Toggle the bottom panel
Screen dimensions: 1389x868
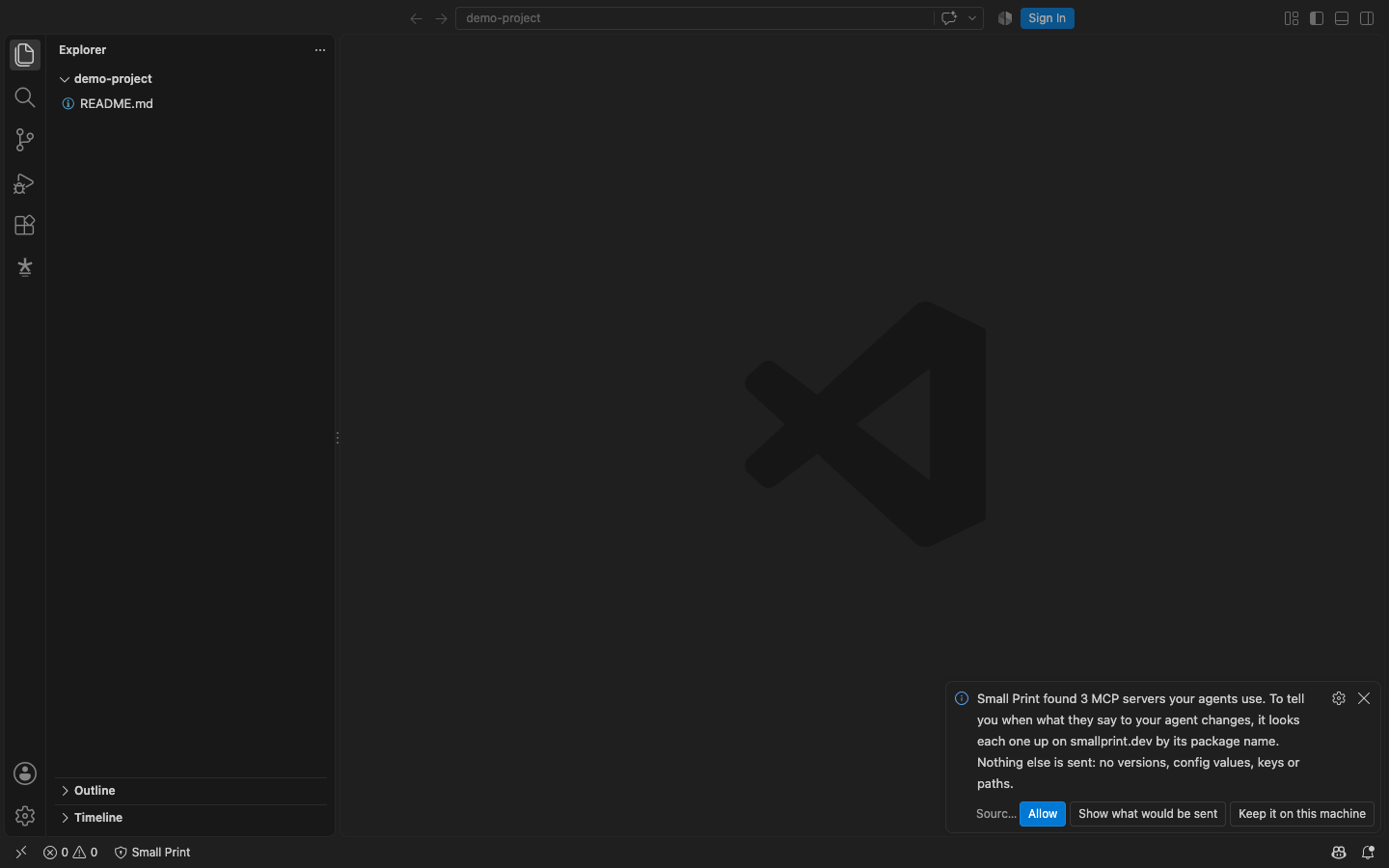1342,18
